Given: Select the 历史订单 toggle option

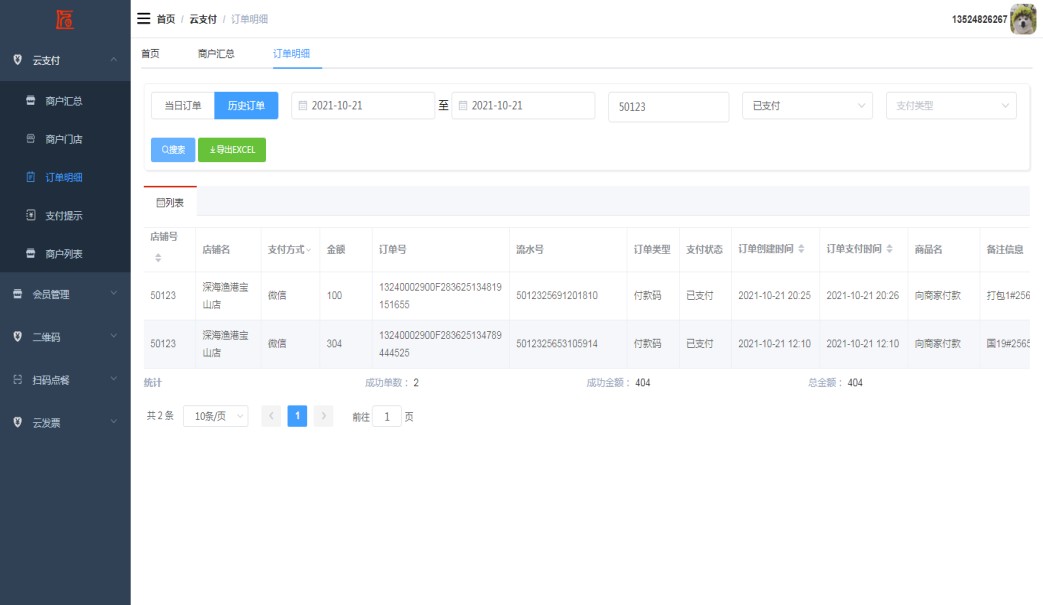Looking at the screenshot, I should click(246, 106).
